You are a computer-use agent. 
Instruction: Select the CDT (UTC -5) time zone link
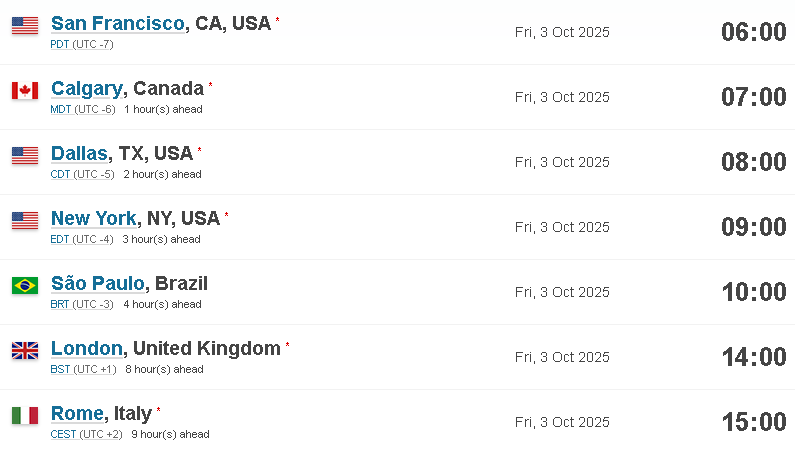coord(82,174)
